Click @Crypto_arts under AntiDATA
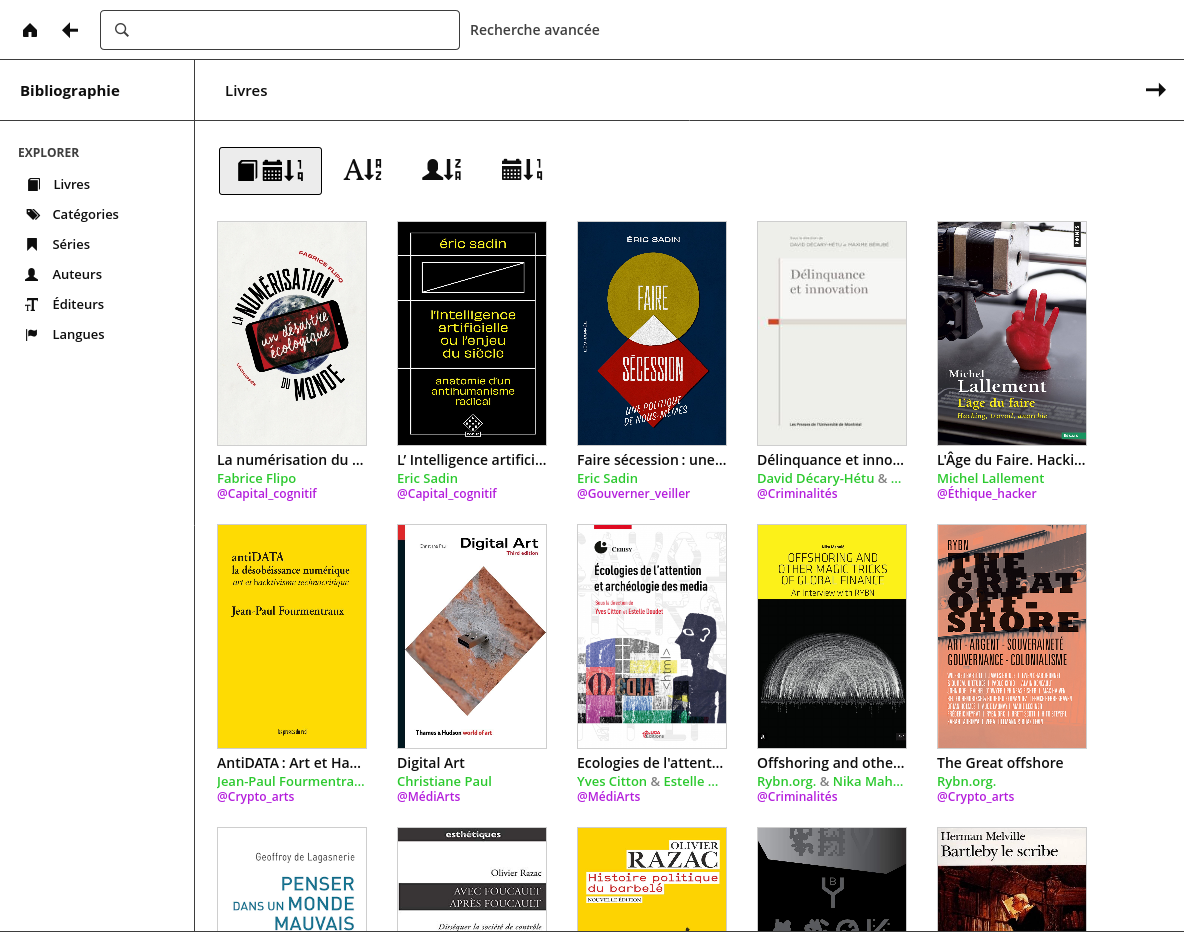Image resolution: width=1184 pixels, height=932 pixels. coord(255,796)
